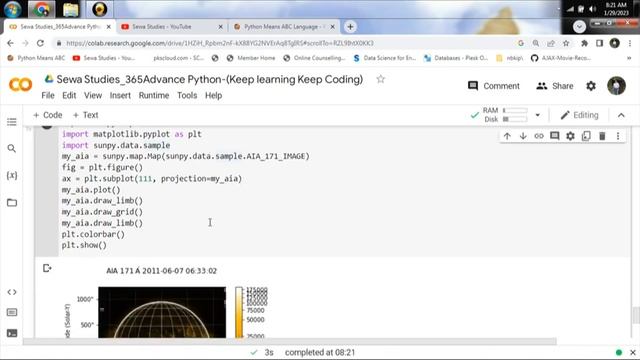Click the RAM usage bar
Viewport: 640px width, 360px height.
pyautogui.click(x=515, y=111)
